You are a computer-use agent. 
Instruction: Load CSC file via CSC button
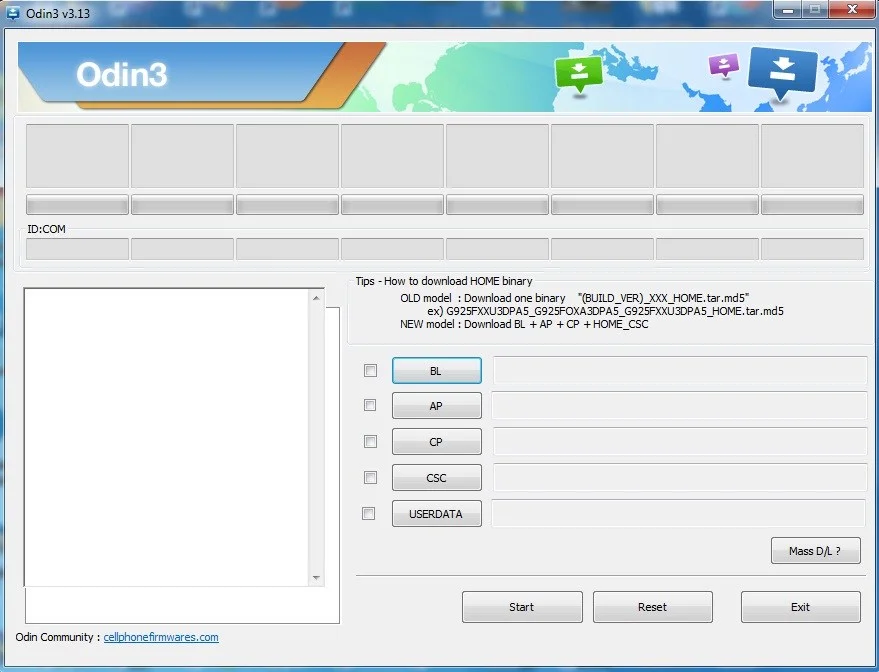pos(437,478)
